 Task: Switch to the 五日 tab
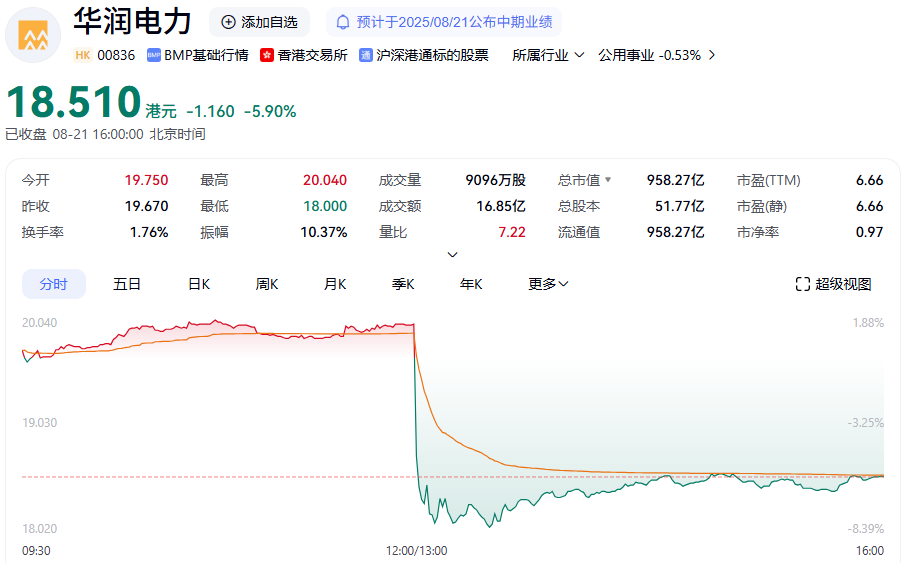[127, 284]
